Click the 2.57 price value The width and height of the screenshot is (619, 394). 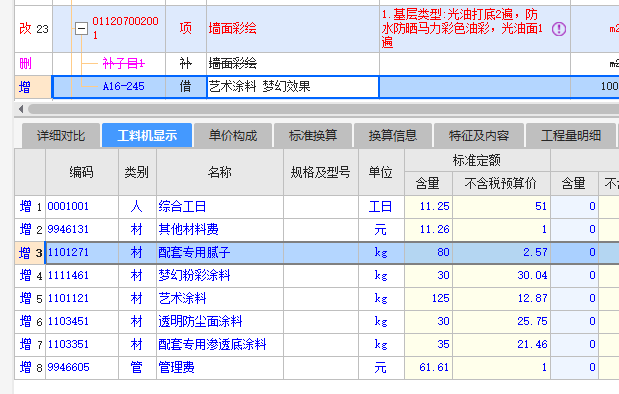pos(535,252)
